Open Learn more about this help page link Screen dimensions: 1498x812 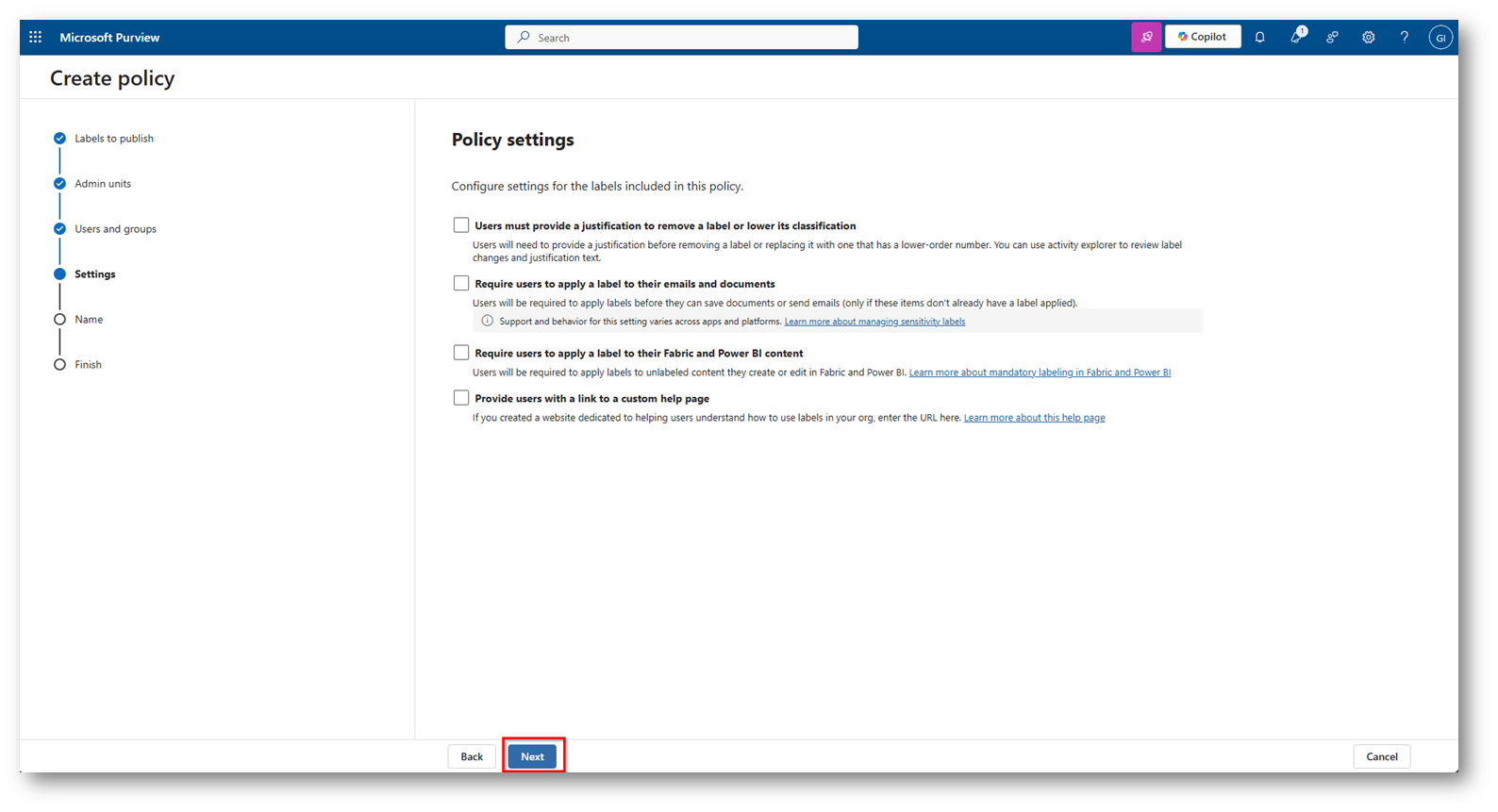point(1034,418)
